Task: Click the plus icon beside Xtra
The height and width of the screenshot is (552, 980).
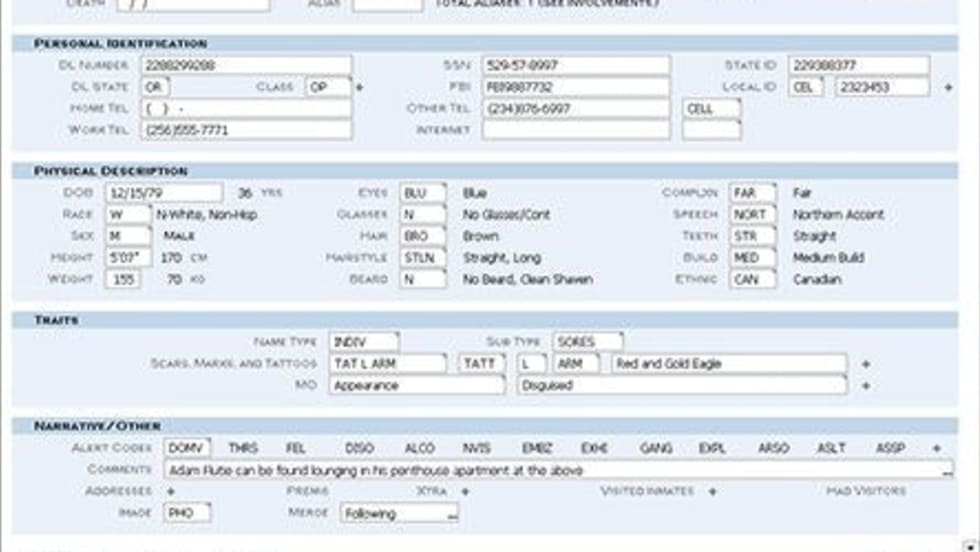Action: (x=465, y=492)
